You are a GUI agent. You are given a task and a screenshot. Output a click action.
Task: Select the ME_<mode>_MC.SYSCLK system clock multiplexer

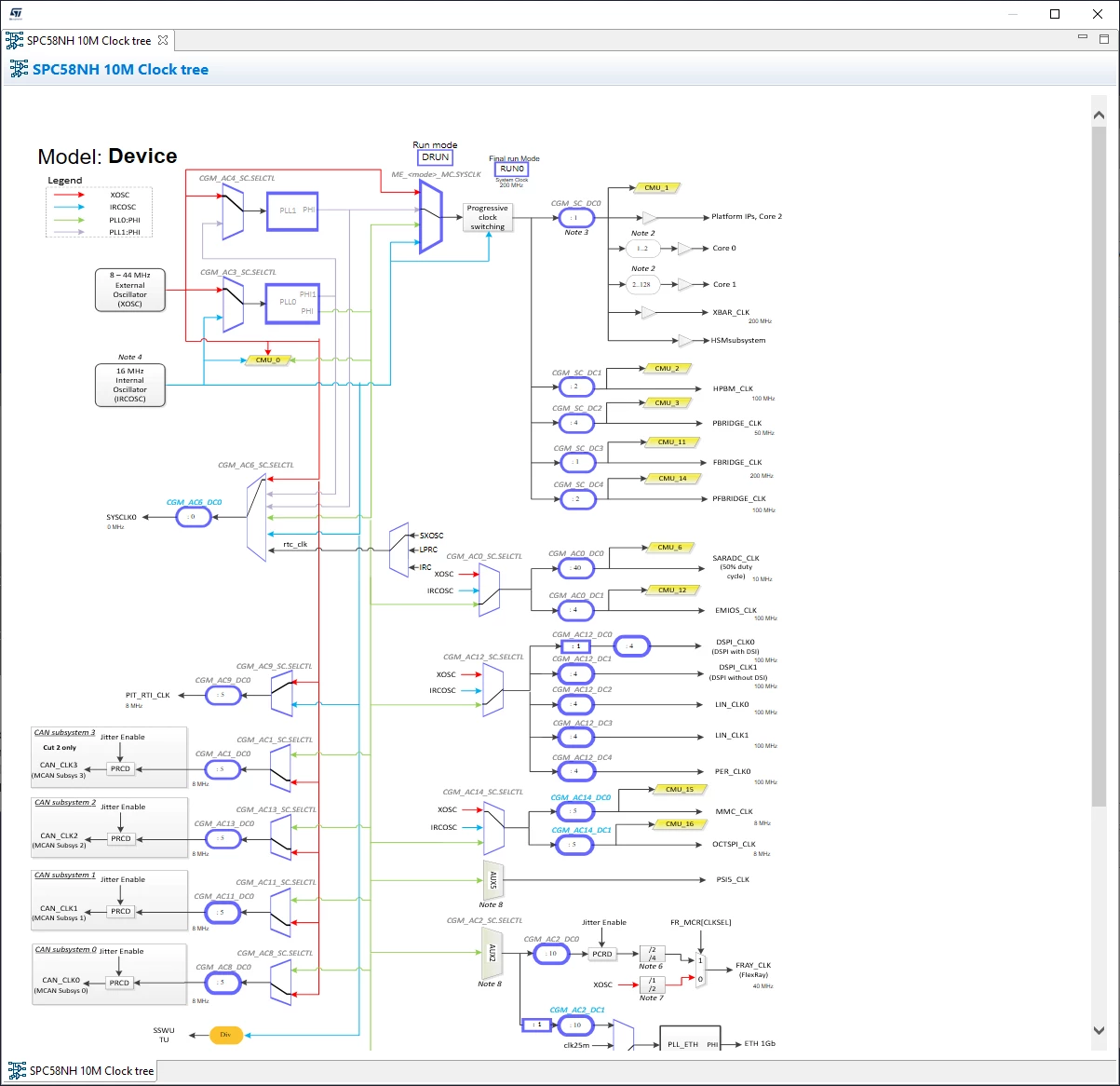coord(430,217)
